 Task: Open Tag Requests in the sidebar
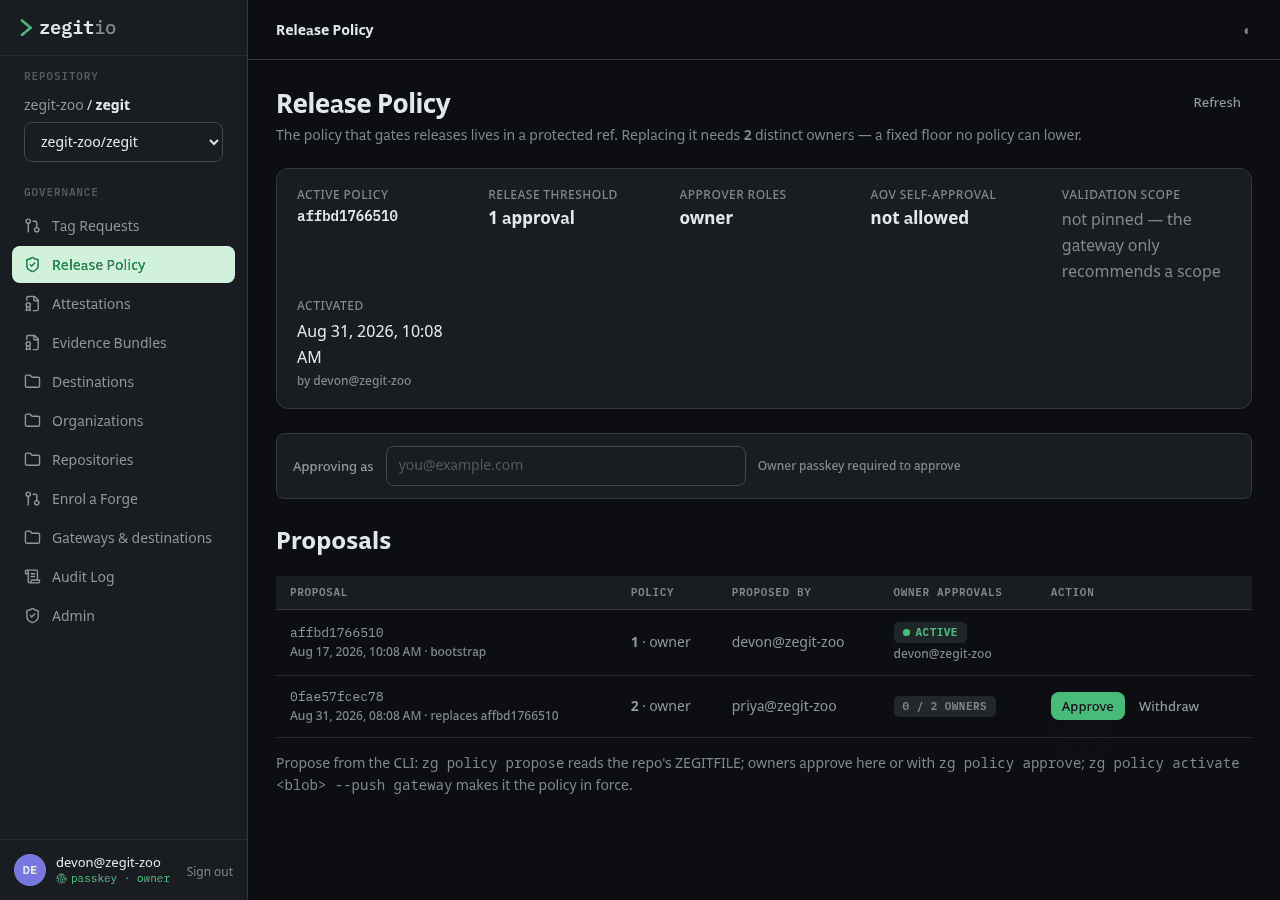point(123,226)
